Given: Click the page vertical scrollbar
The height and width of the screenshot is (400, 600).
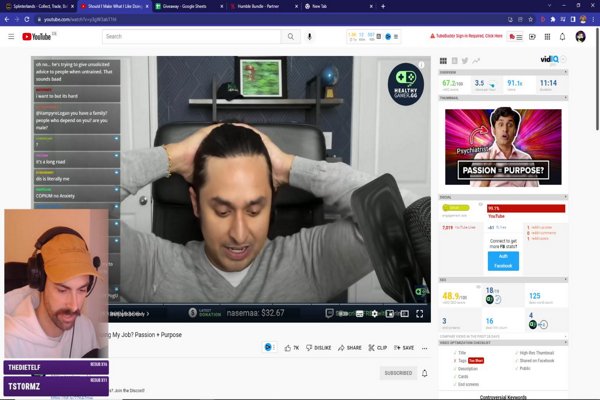Looking at the screenshot, I should (x=597, y=80).
